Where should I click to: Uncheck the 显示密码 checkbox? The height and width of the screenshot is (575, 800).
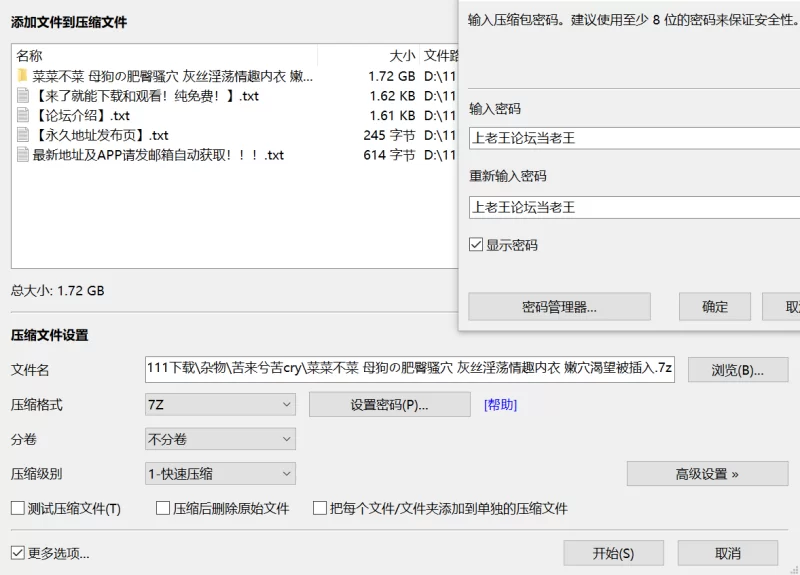476,245
